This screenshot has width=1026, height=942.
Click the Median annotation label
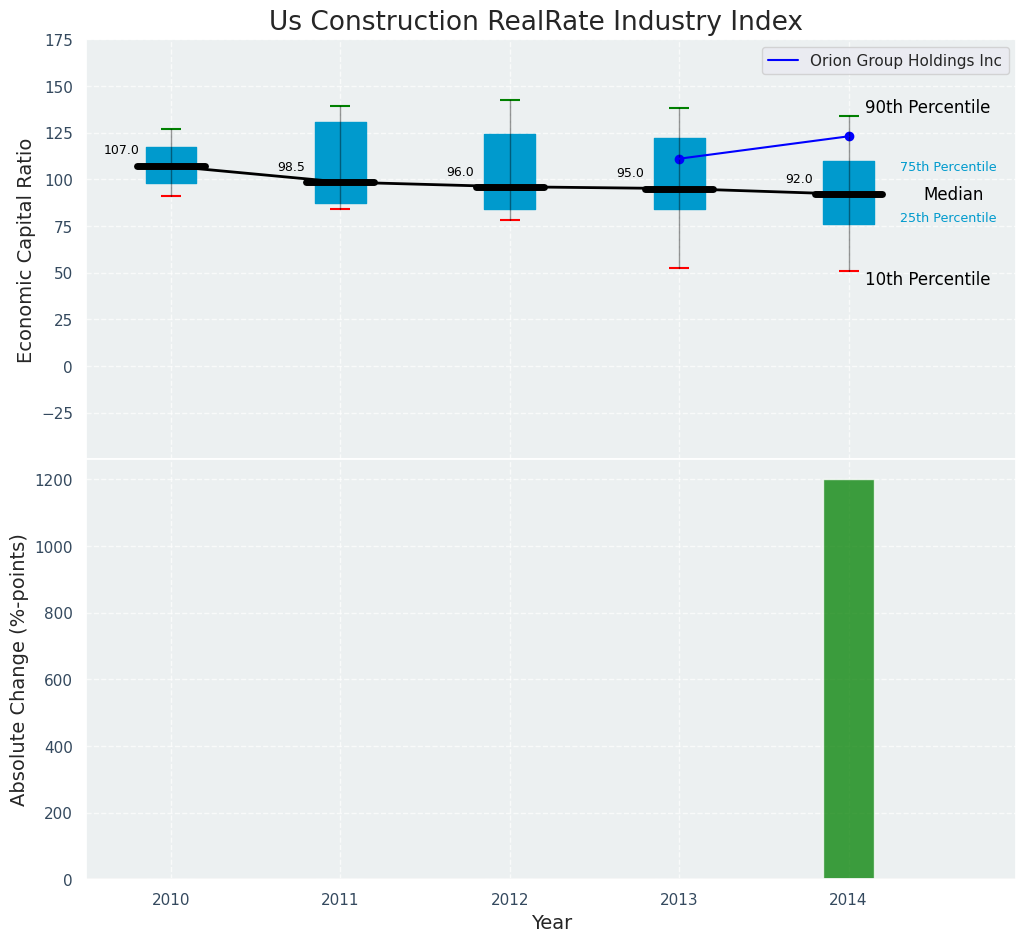tap(953, 195)
